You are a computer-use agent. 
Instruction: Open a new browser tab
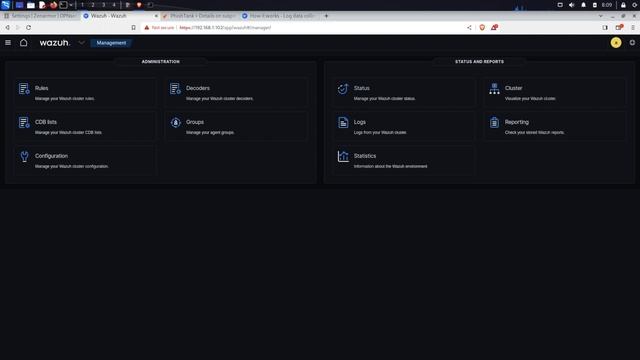point(326,16)
